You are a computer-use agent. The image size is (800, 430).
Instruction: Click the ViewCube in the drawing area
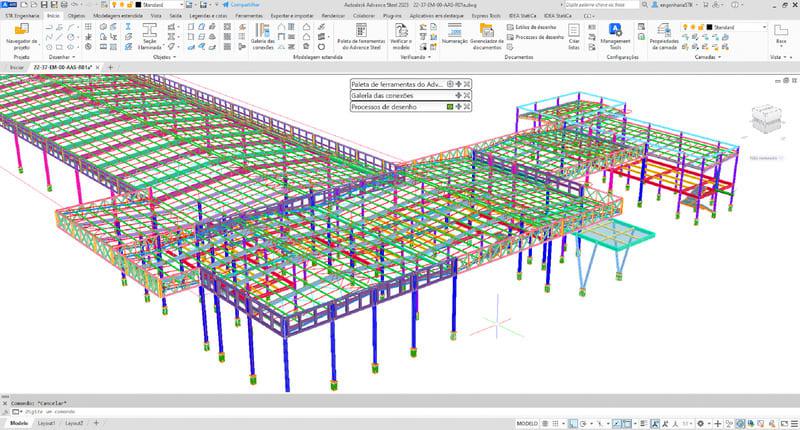coord(766,118)
